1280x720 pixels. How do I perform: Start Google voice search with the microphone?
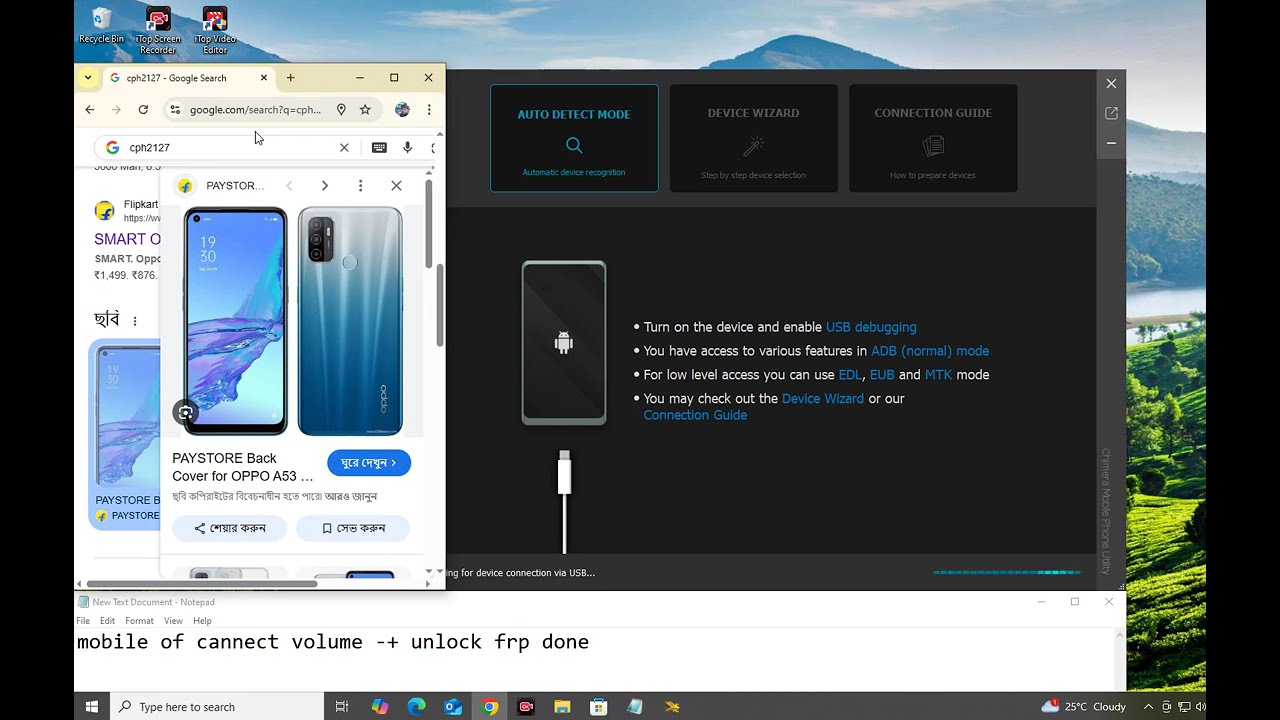click(x=407, y=148)
